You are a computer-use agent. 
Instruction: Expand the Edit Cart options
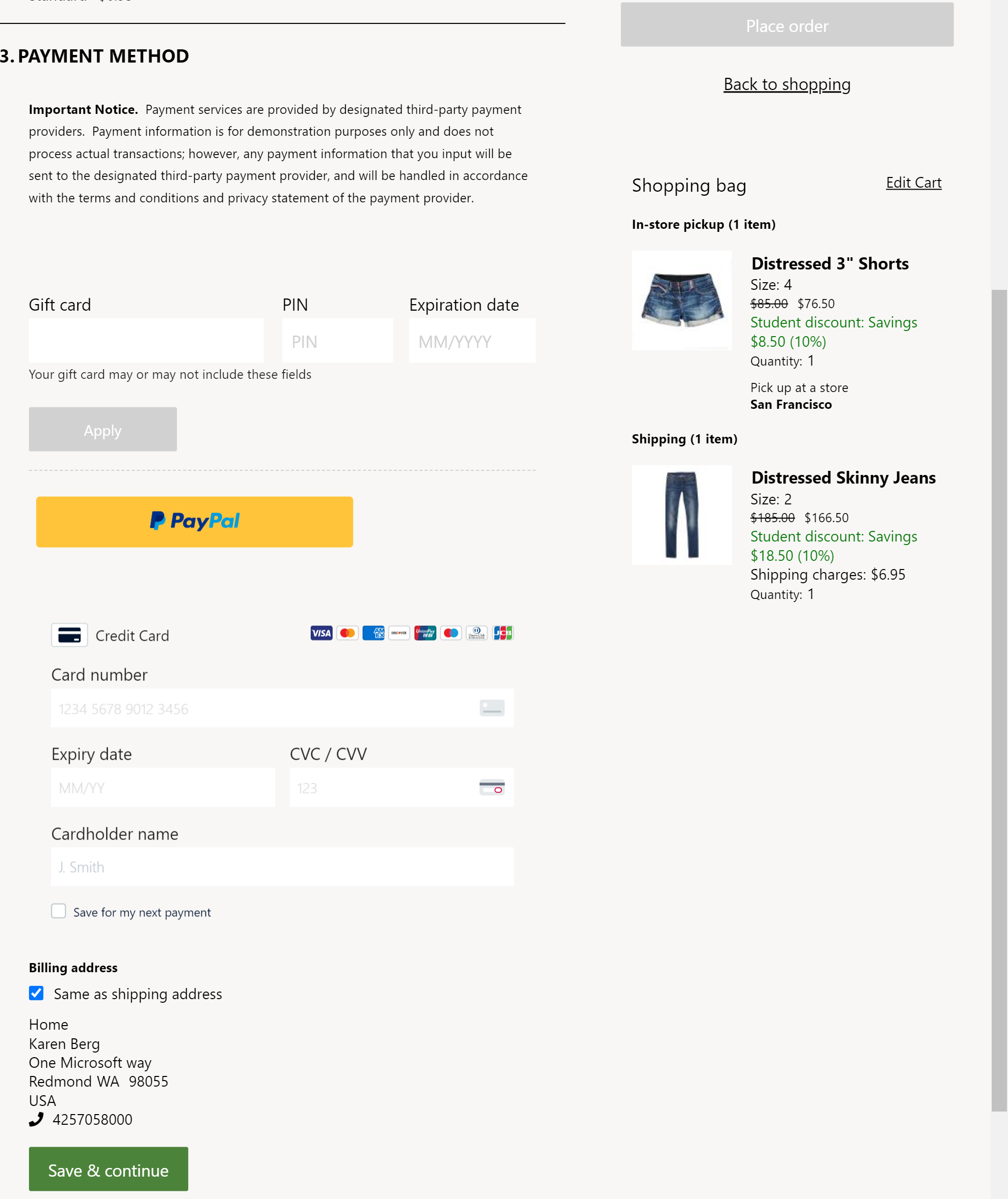(913, 182)
